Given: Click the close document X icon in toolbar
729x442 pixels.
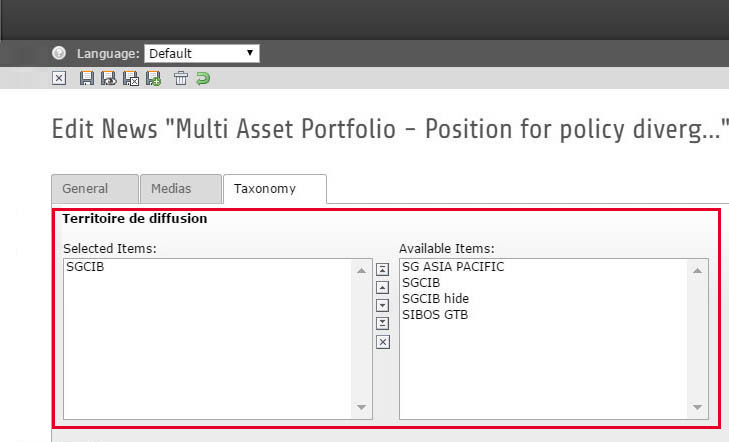Looking at the screenshot, I should pos(59,78).
